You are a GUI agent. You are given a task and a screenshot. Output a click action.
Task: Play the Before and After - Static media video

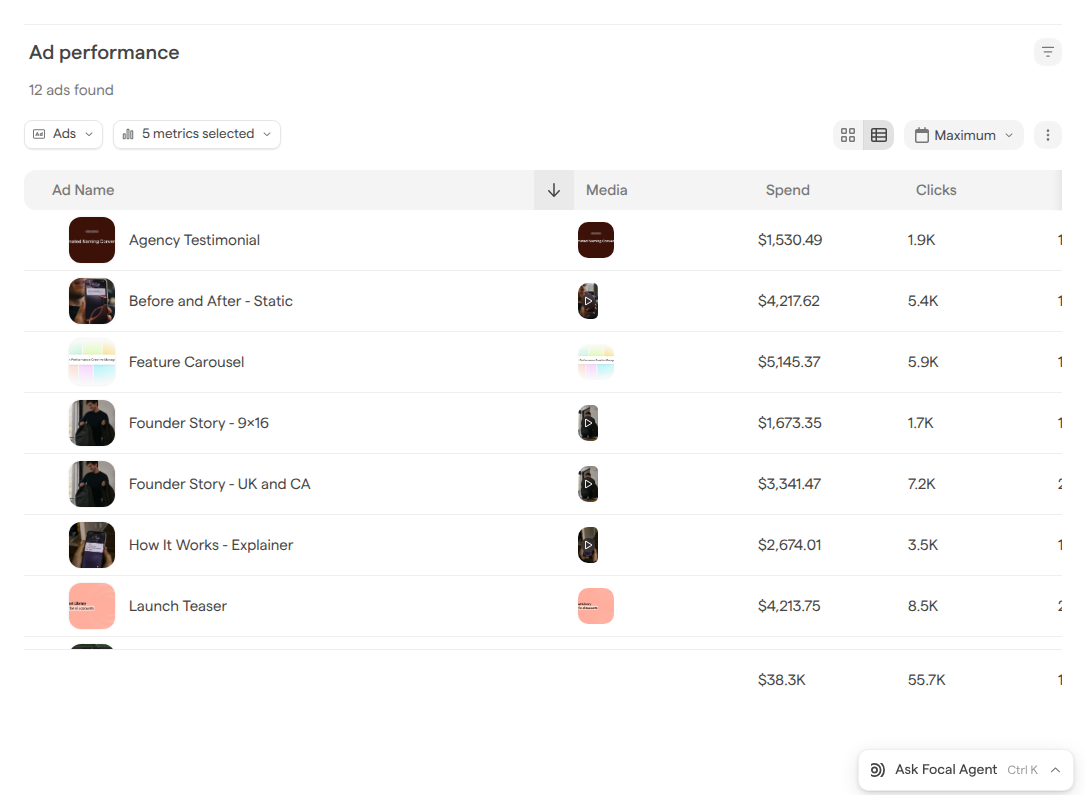588,301
